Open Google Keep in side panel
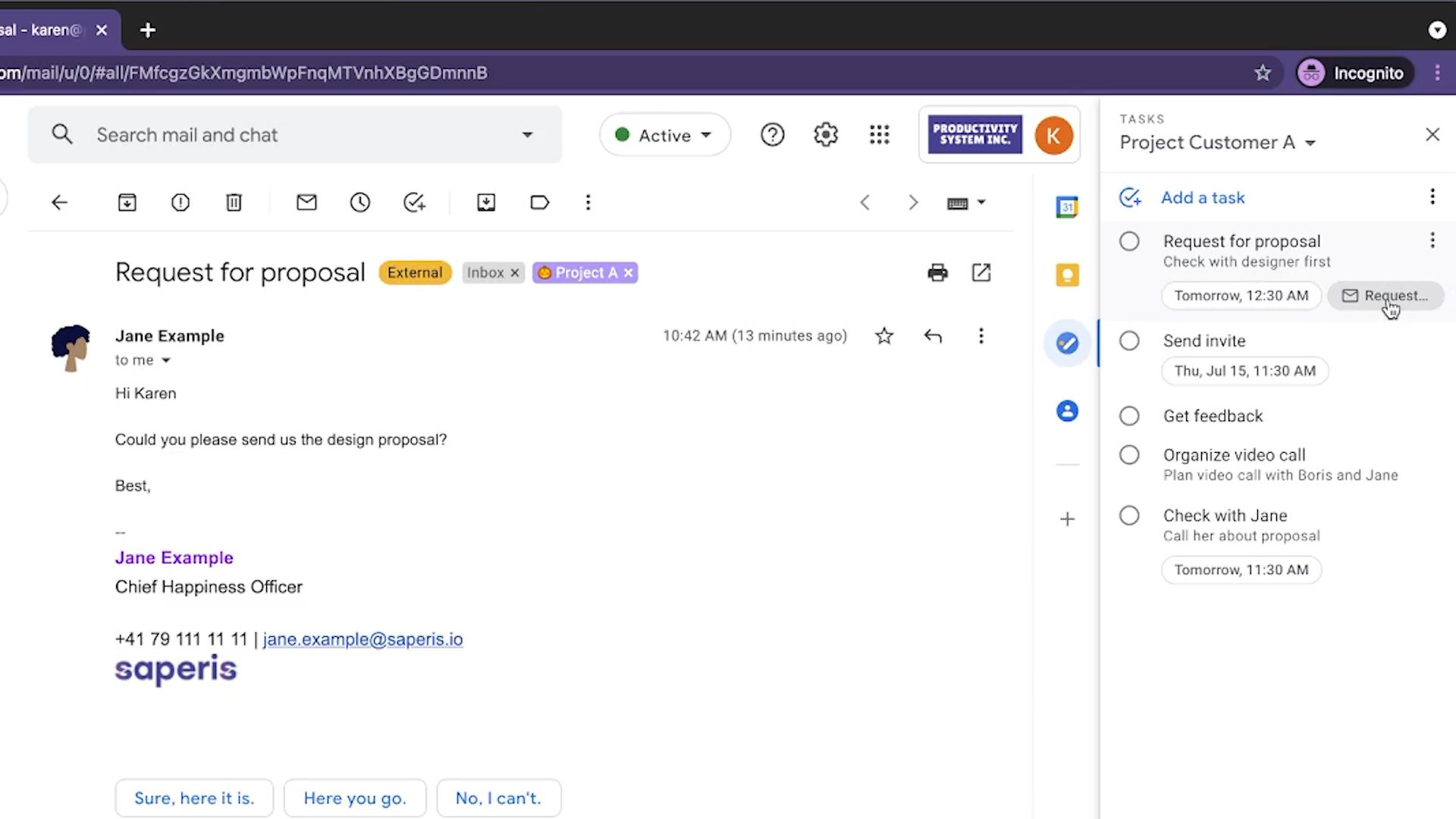The image size is (1456, 819). 1067,275
